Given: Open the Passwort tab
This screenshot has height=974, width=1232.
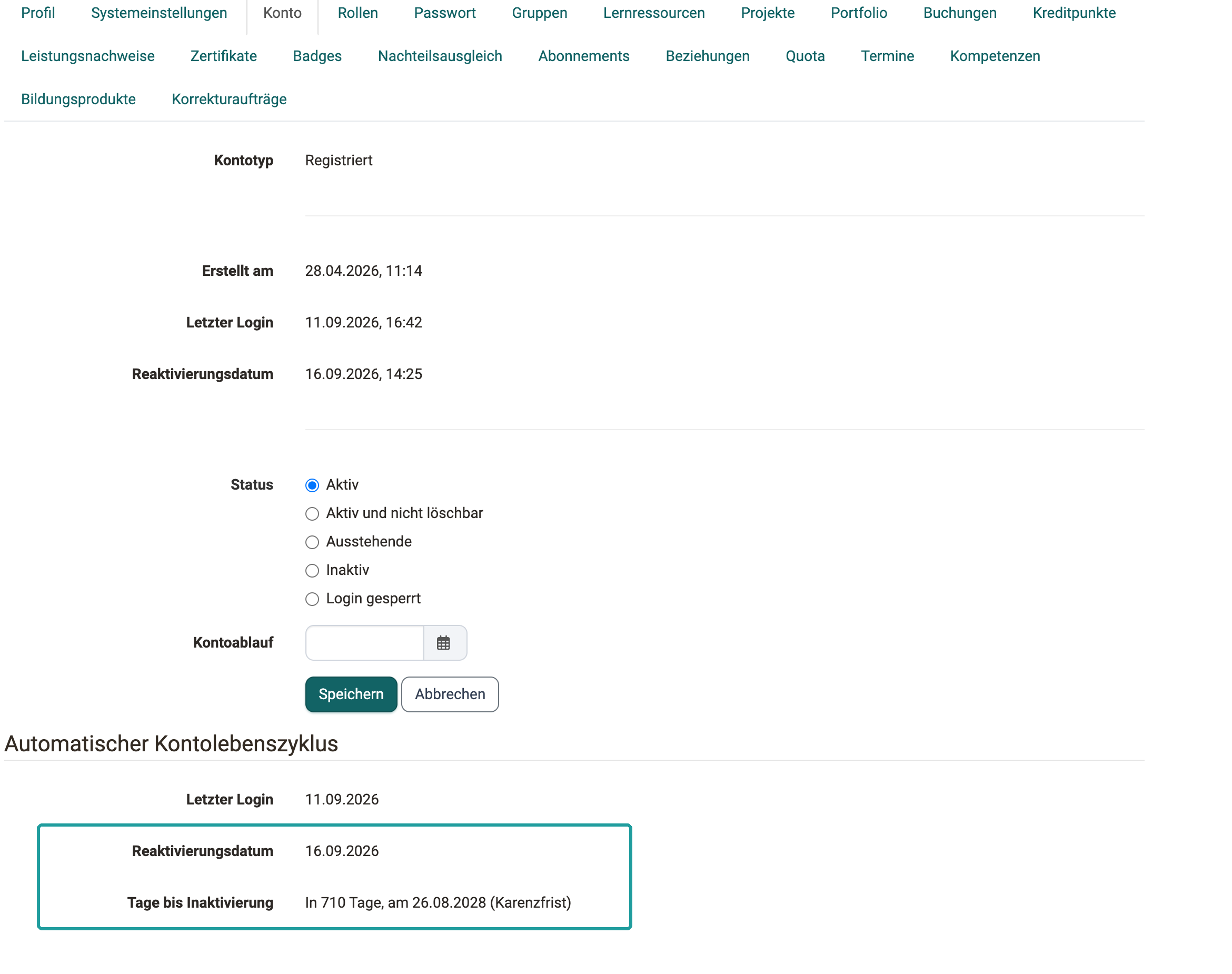Looking at the screenshot, I should (445, 13).
